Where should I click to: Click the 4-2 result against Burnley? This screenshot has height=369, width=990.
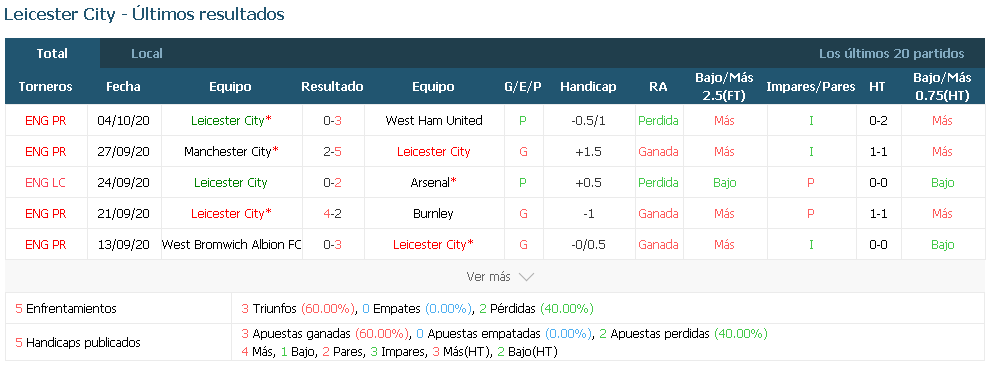point(332,214)
